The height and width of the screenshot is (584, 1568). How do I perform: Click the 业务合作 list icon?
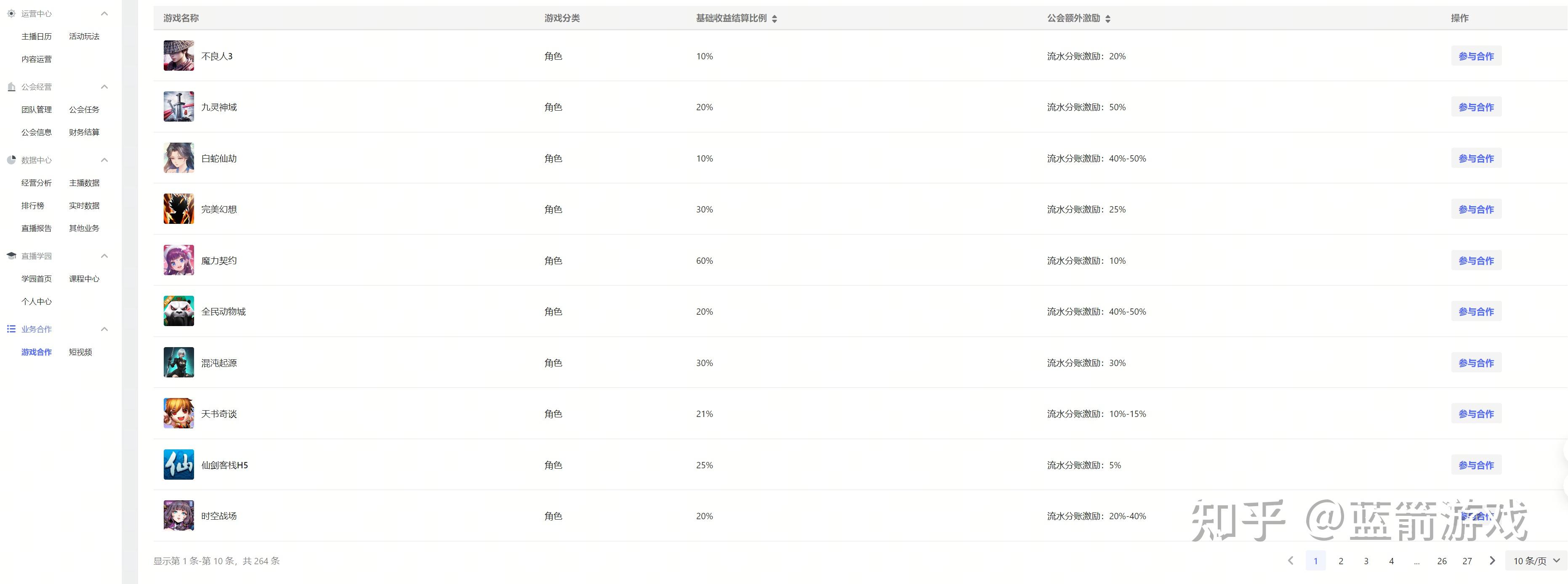coord(11,329)
